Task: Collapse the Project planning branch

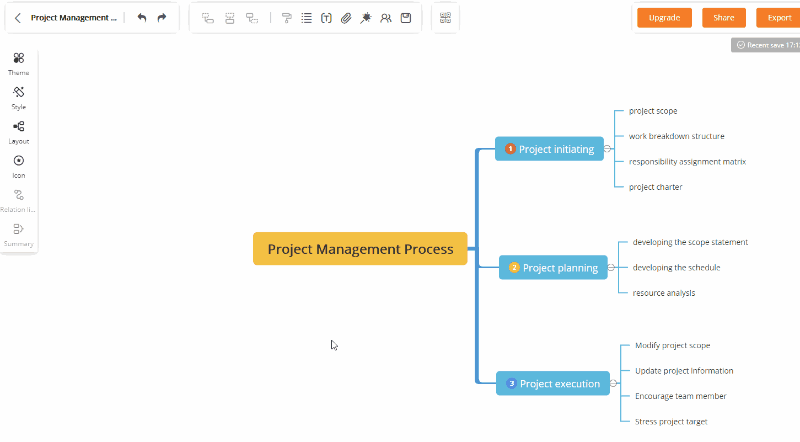Action: point(611,268)
